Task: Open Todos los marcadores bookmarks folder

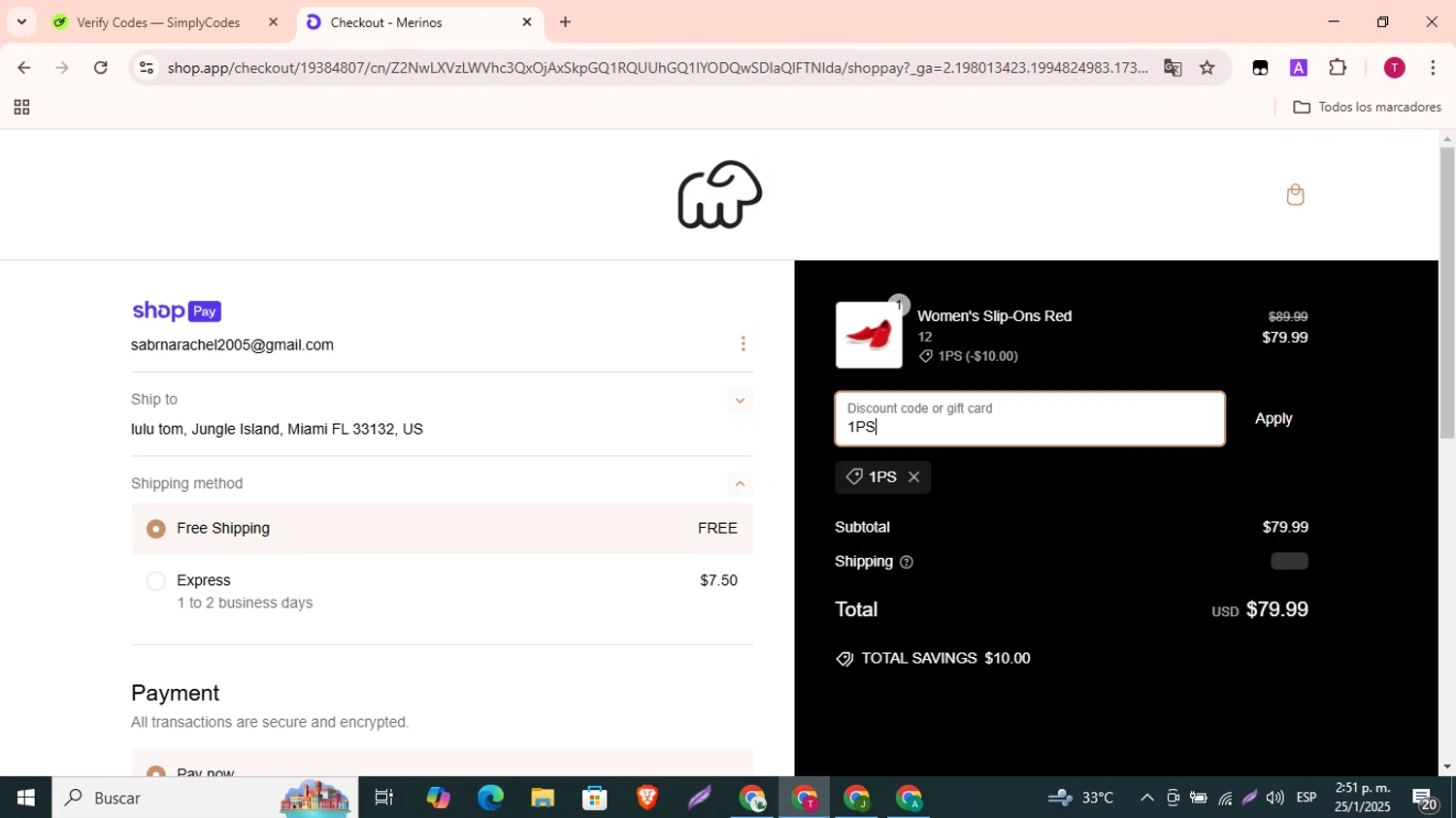Action: tap(1368, 107)
